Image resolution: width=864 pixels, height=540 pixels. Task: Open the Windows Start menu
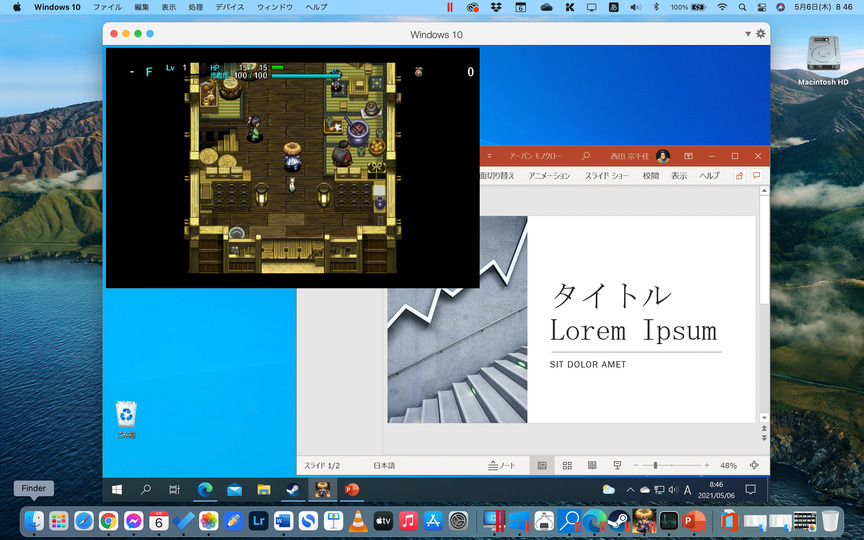(117, 489)
